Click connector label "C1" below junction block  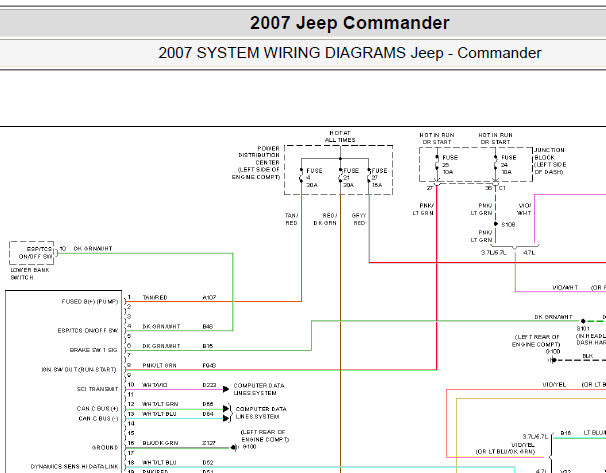(x=502, y=188)
